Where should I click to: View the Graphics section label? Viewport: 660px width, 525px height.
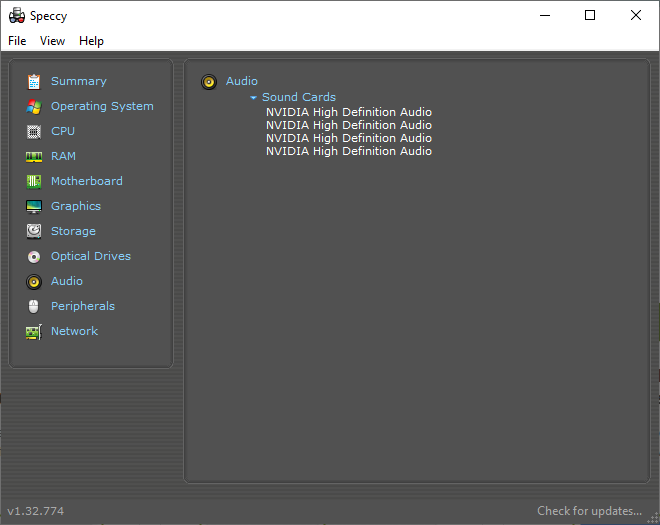coord(76,206)
